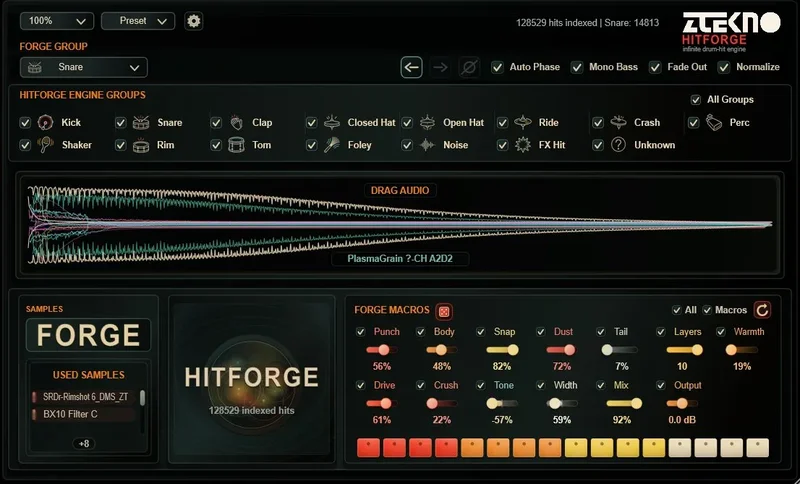Click the Foley brush icon
Screen dimensions: 800x484
332,145
